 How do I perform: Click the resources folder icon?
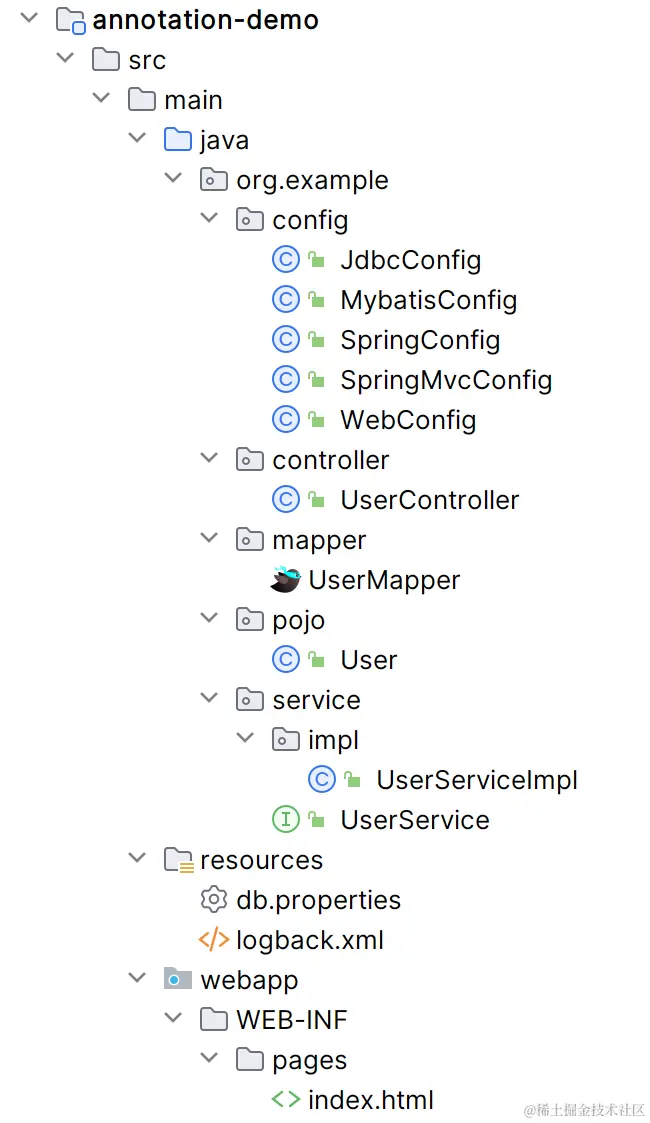point(177,859)
